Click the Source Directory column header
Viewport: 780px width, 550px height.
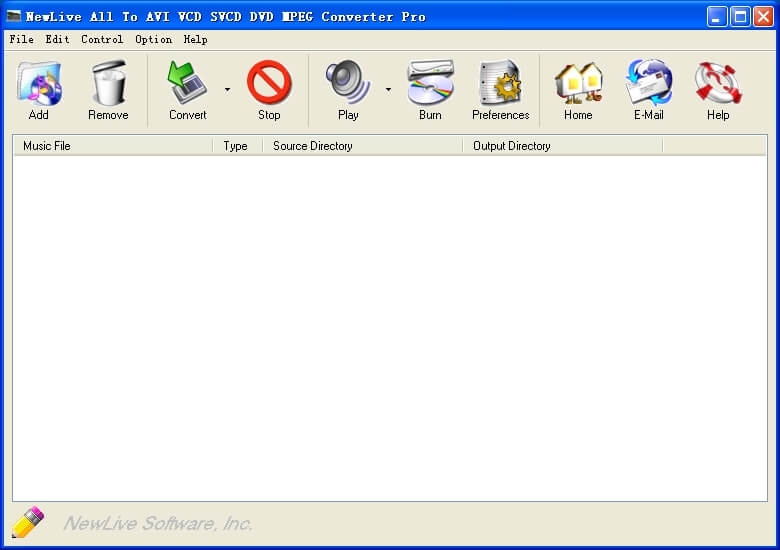click(x=362, y=146)
